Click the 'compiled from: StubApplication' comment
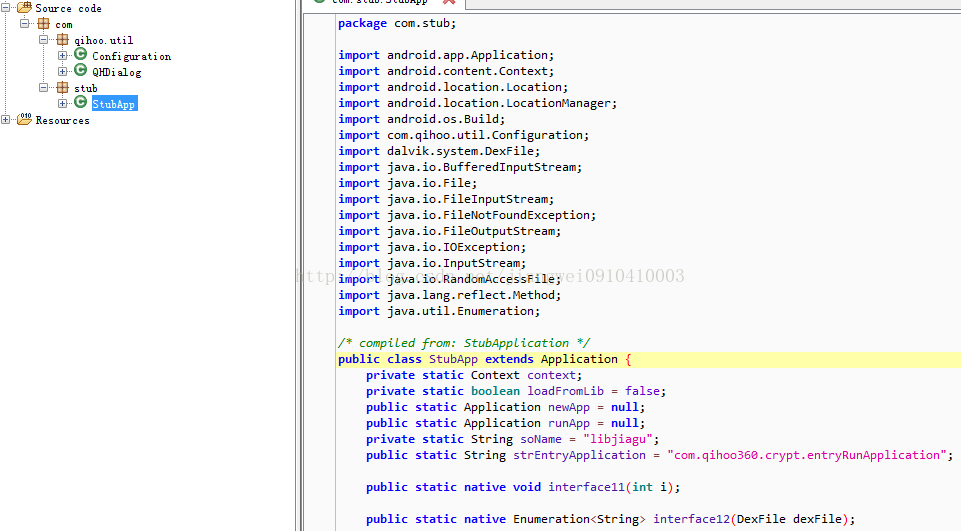Screen dimensions: 961x531 click(464, 343)
